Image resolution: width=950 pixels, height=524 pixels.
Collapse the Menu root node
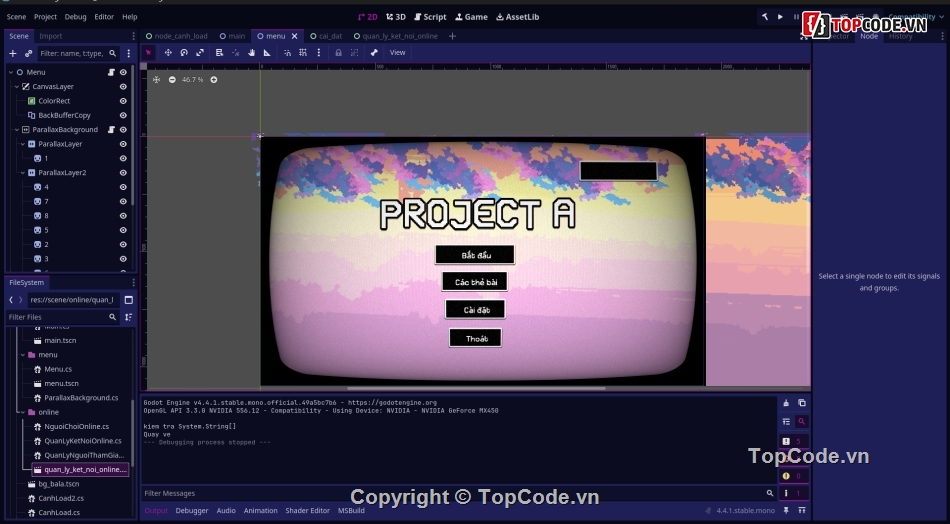11,72
